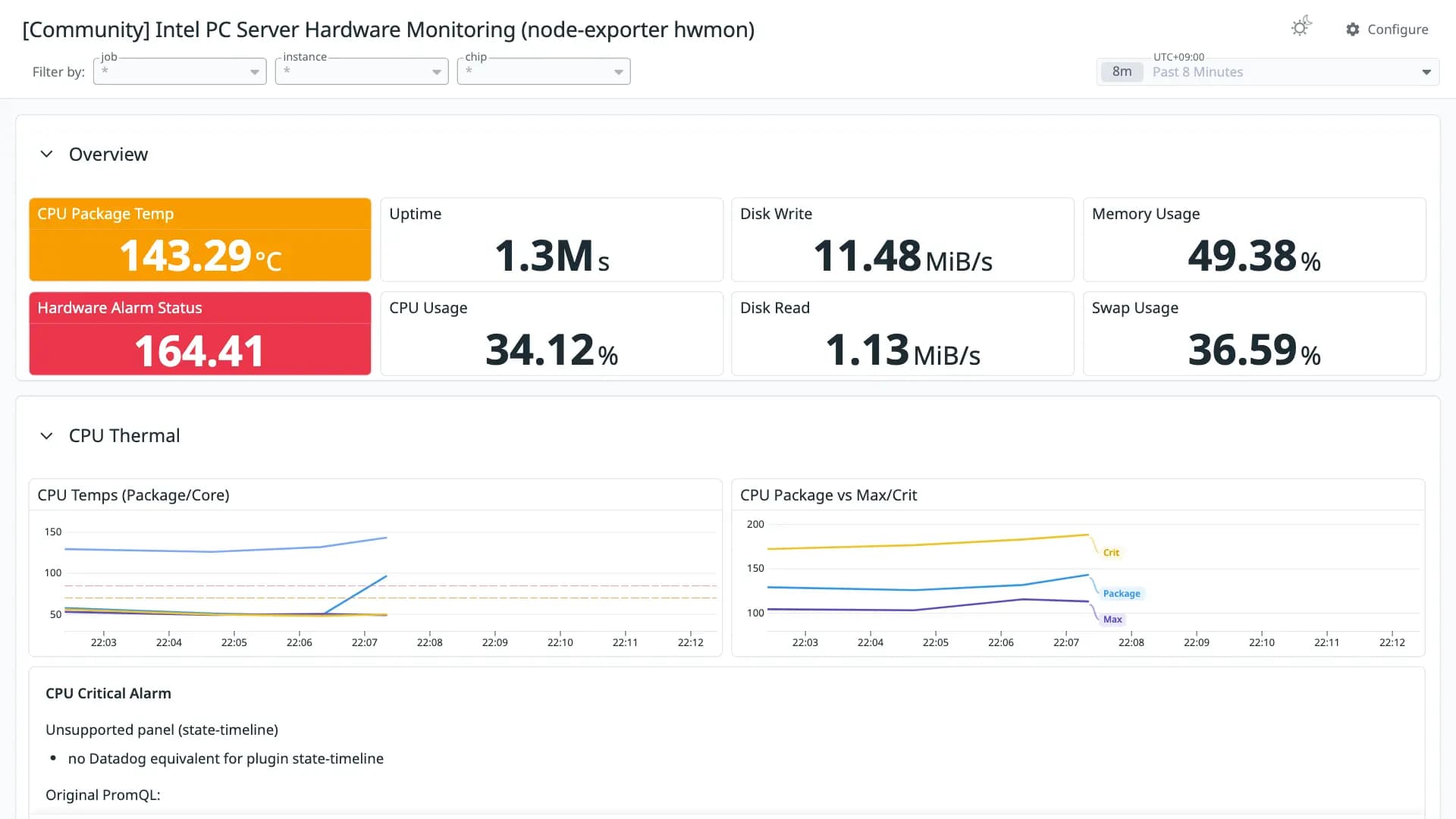
Task: Toggle the dark/light theme icon
Action: tap(1301, 27)
